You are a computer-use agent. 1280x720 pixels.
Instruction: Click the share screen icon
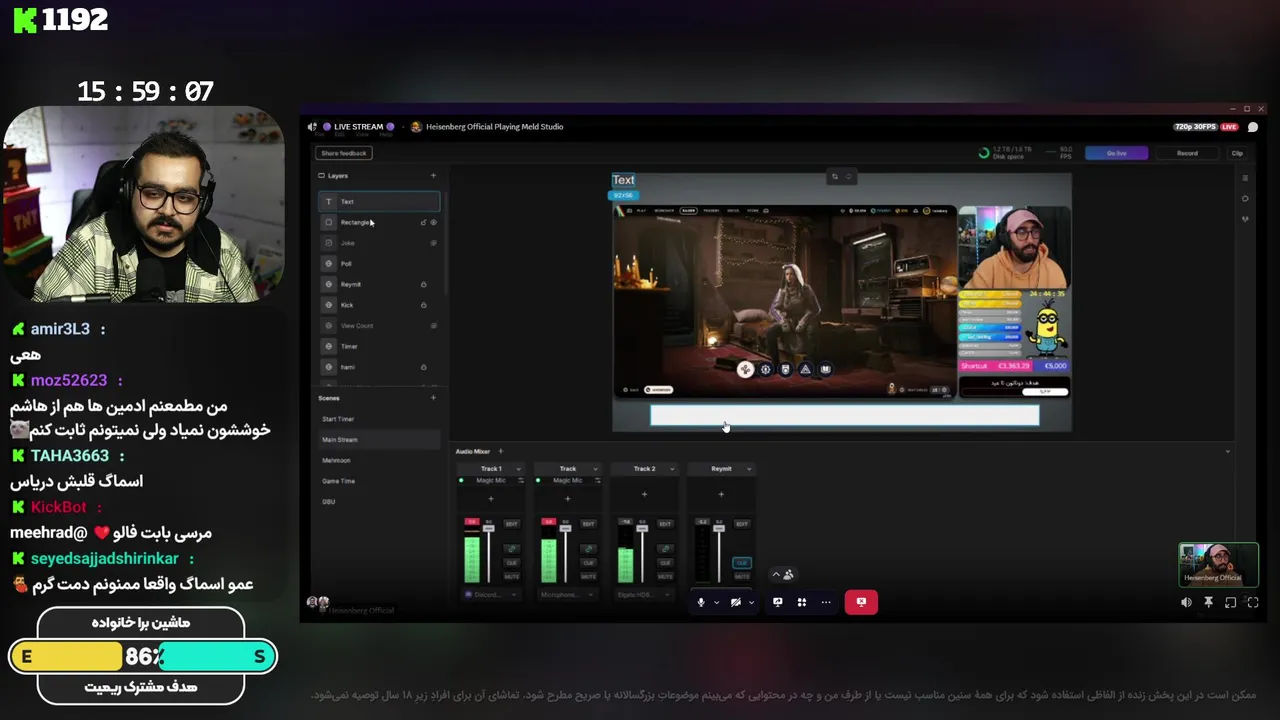coord(777,602)
